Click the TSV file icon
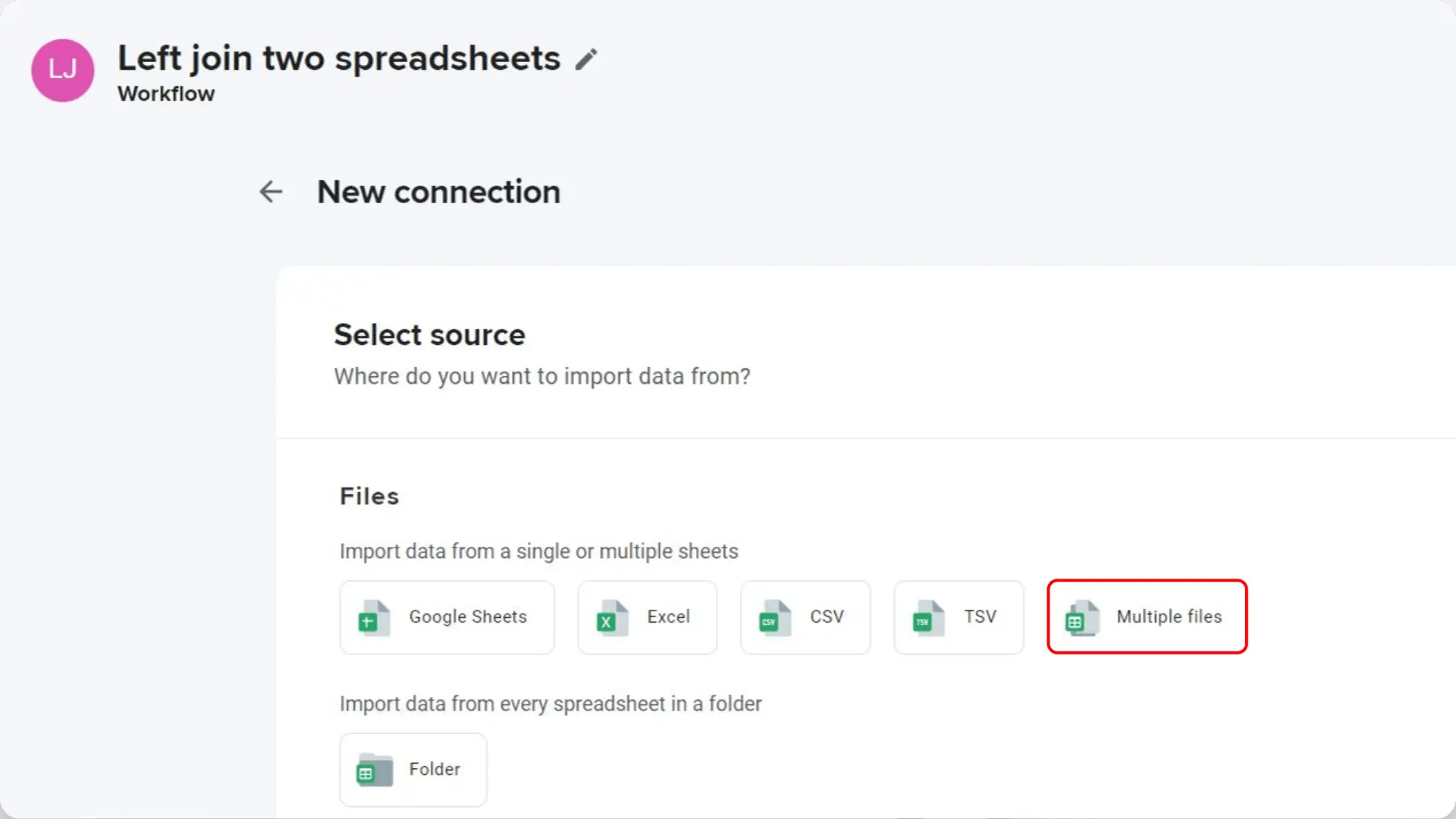The height and width of the screenshot is (819, 1456). 926,617
